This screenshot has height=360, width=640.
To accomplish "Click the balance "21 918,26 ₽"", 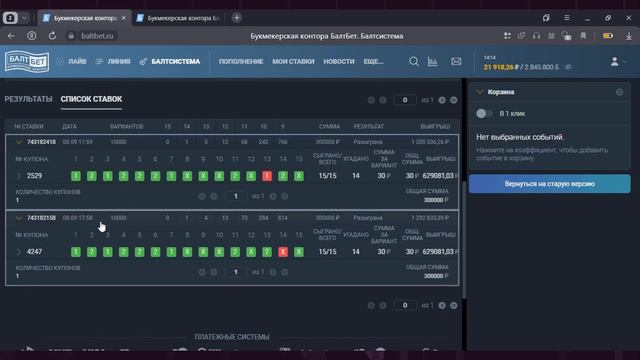I will point(501,67).
